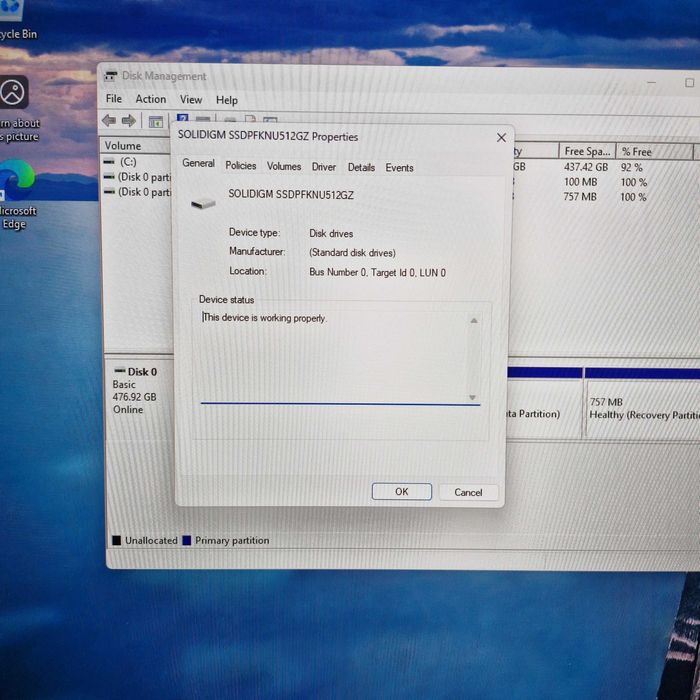The width and height of the screenshot is (700, 700).
Task: Close the SOLIDIGM Properties dialog
Action: pos(501,138)
